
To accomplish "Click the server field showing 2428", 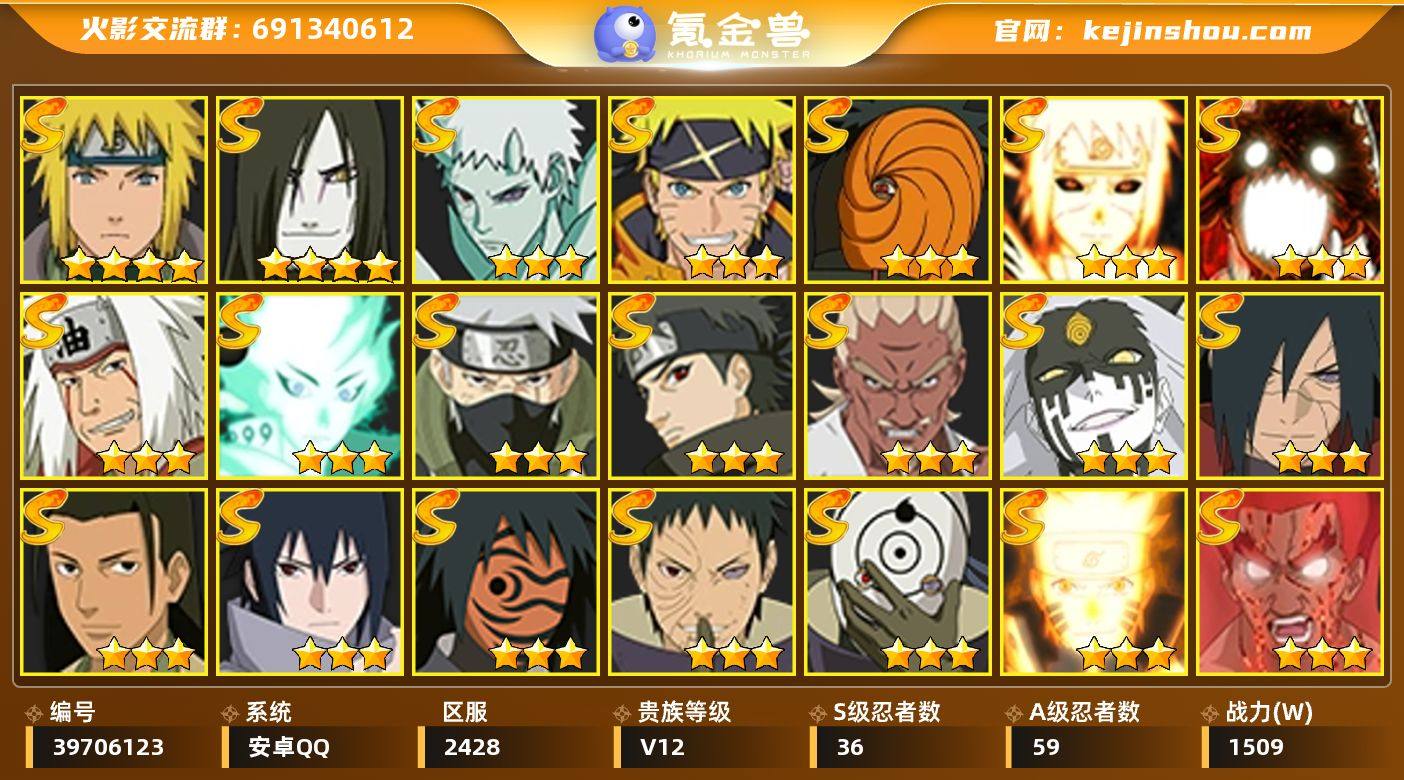I will 510,747.
